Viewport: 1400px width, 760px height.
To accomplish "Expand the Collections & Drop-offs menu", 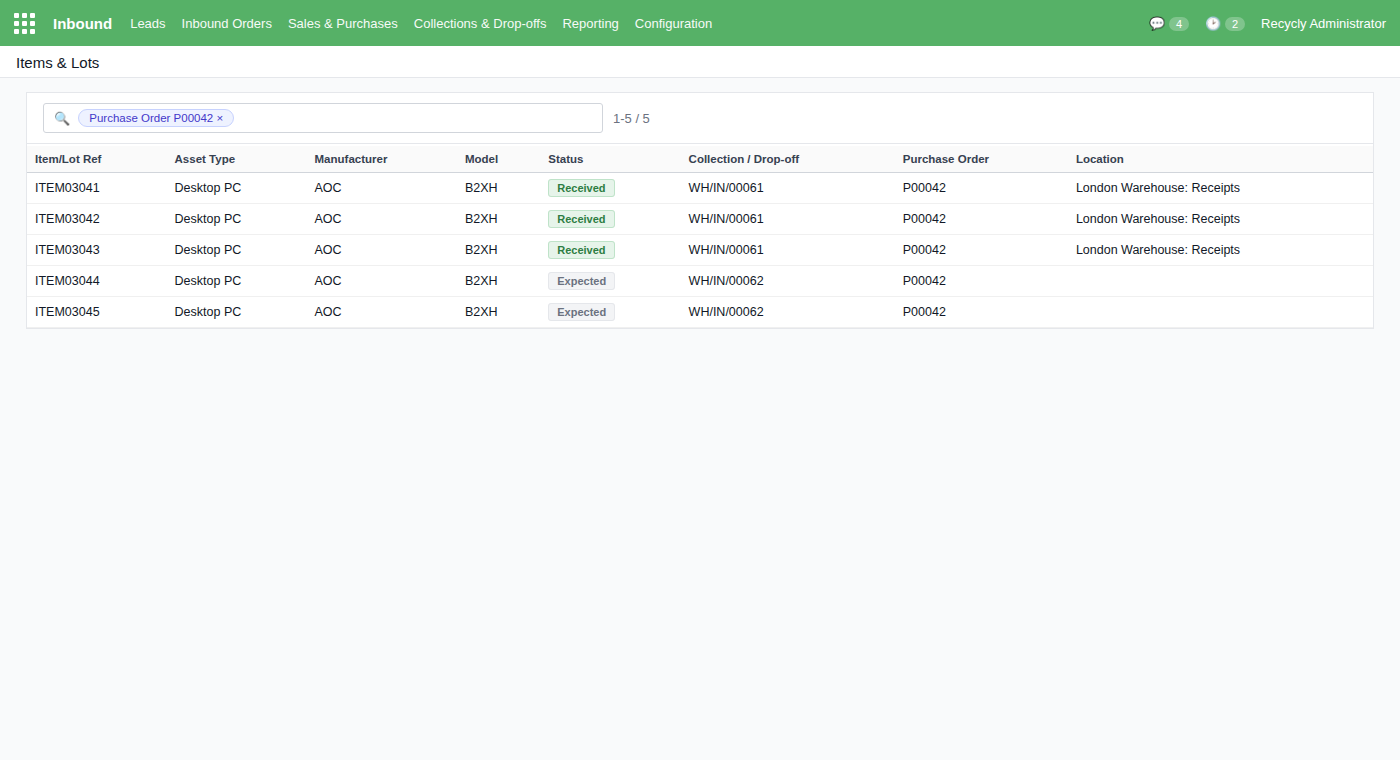I will (x=480, y=23).
